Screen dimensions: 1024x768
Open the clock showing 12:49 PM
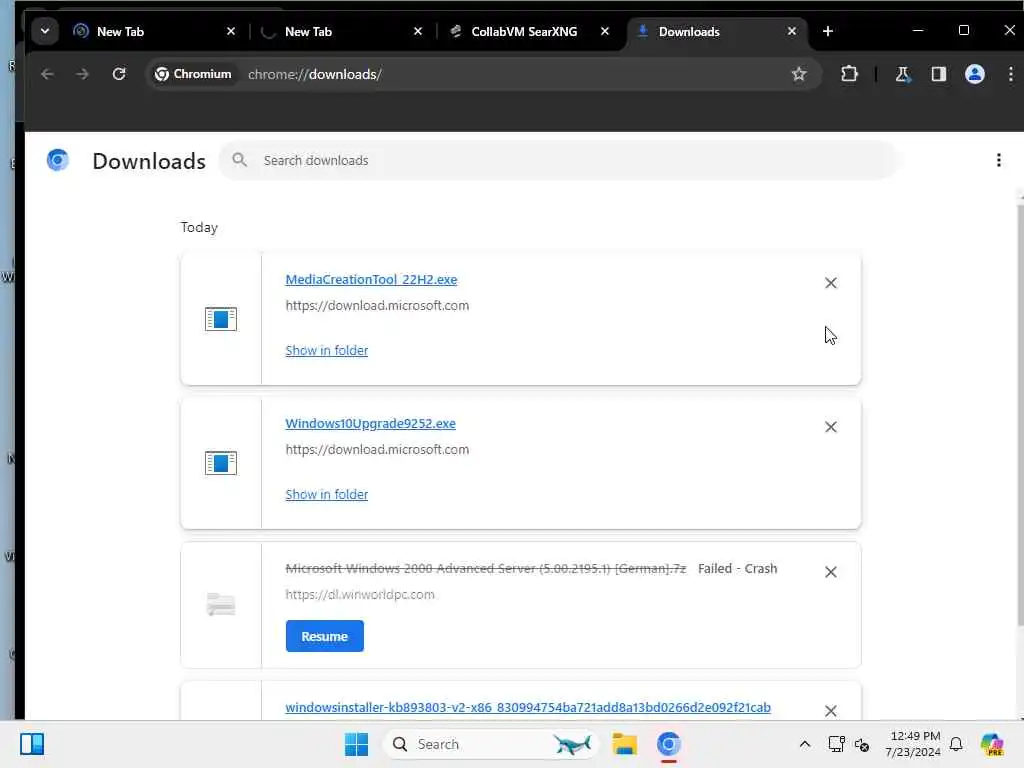click(913, 744)
